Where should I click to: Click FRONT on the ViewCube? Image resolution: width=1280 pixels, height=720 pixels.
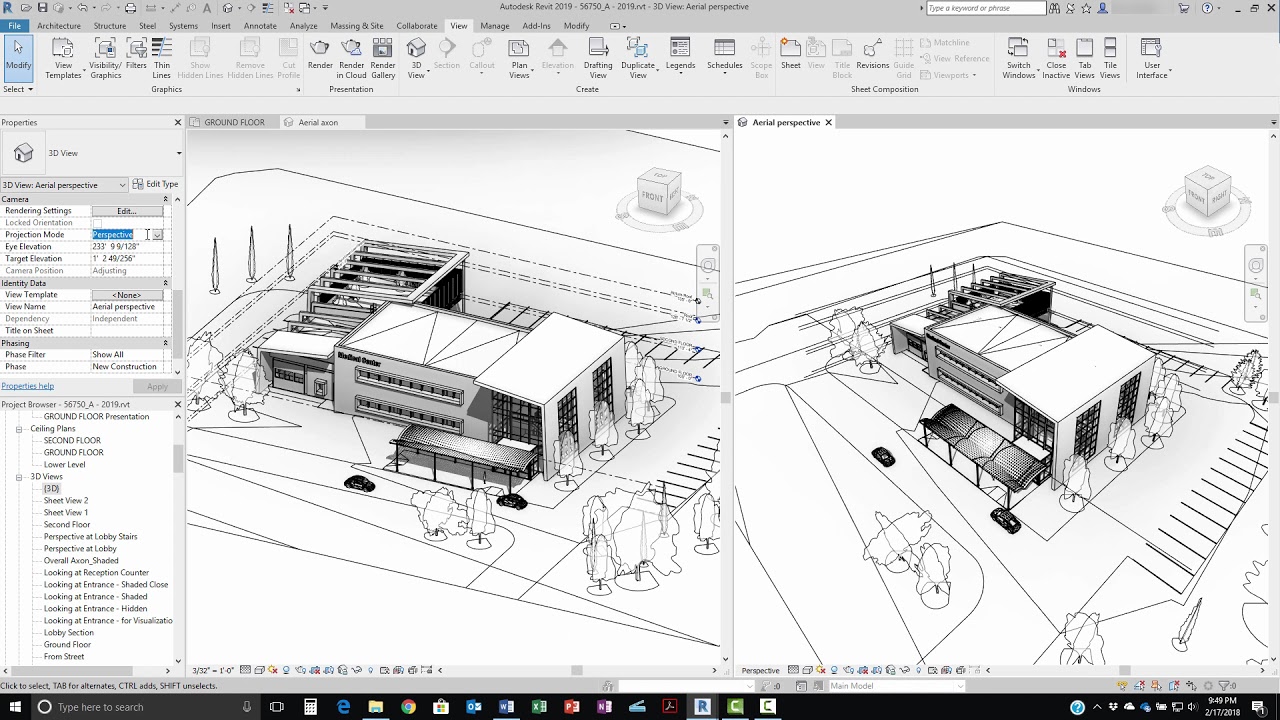coord(654,197)
